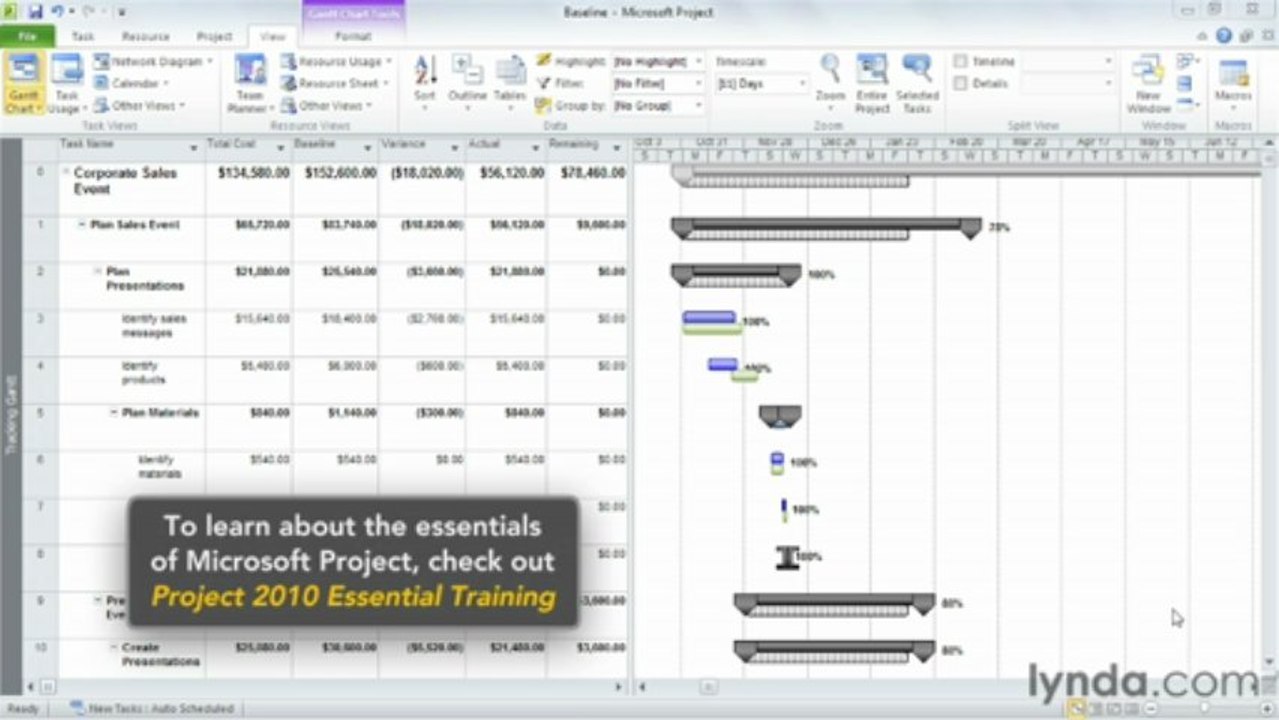Click the Filter funnel icon
Screen dimensions: 1279x720
544,83
